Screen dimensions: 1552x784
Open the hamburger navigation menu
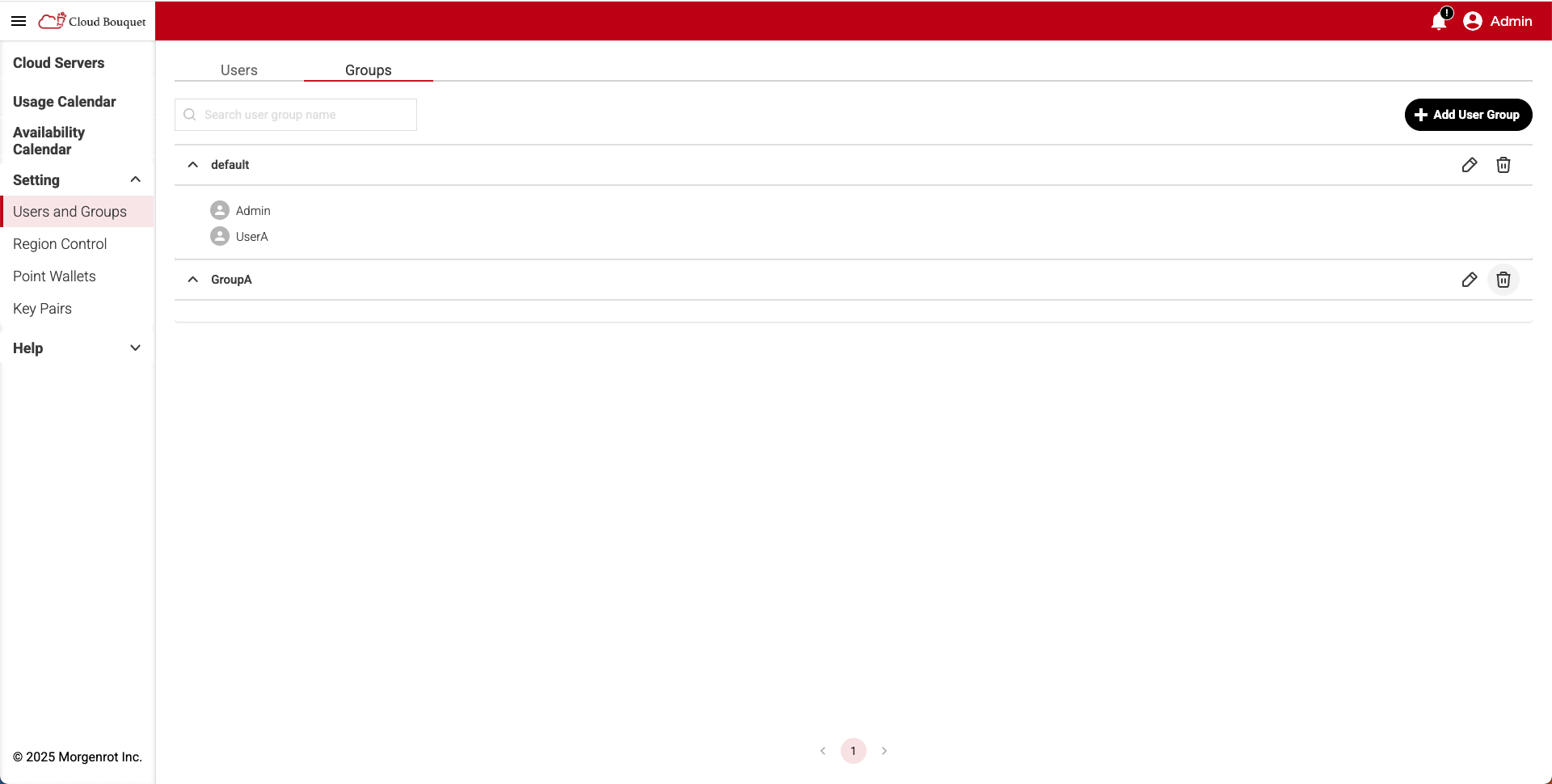point(18,21)
